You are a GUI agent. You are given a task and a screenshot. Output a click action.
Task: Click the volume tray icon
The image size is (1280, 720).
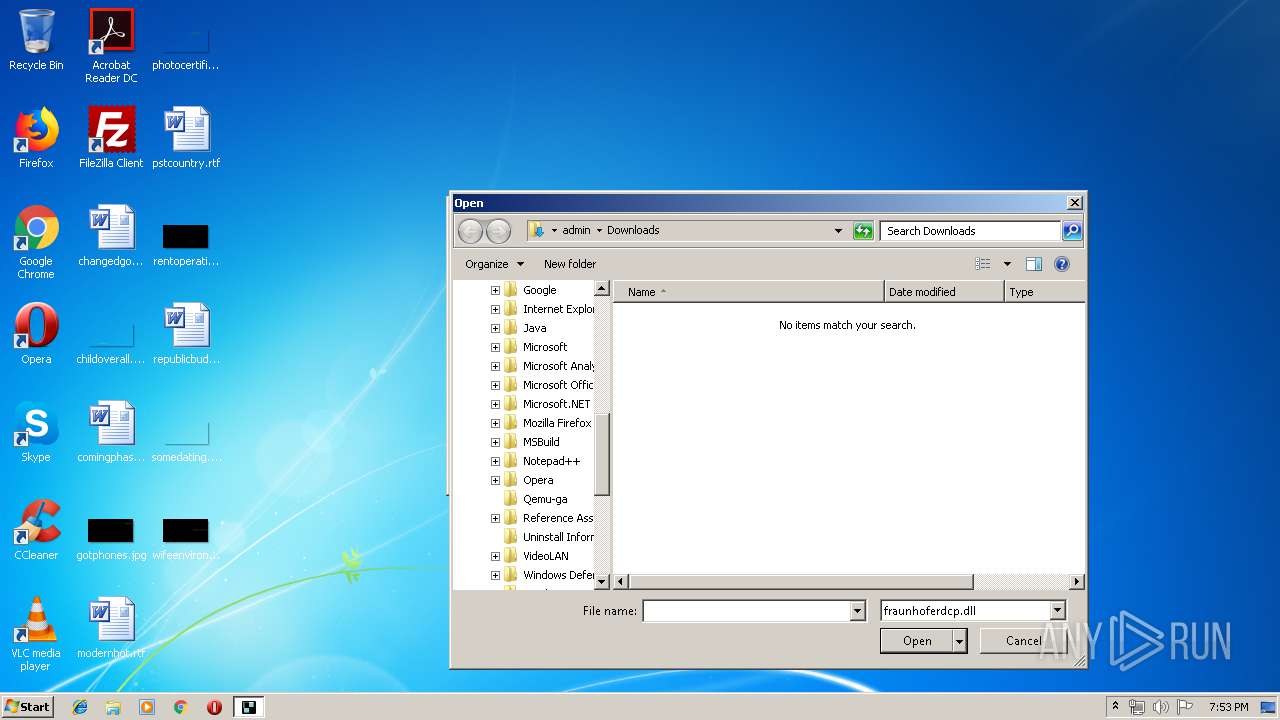[1161, 707]
